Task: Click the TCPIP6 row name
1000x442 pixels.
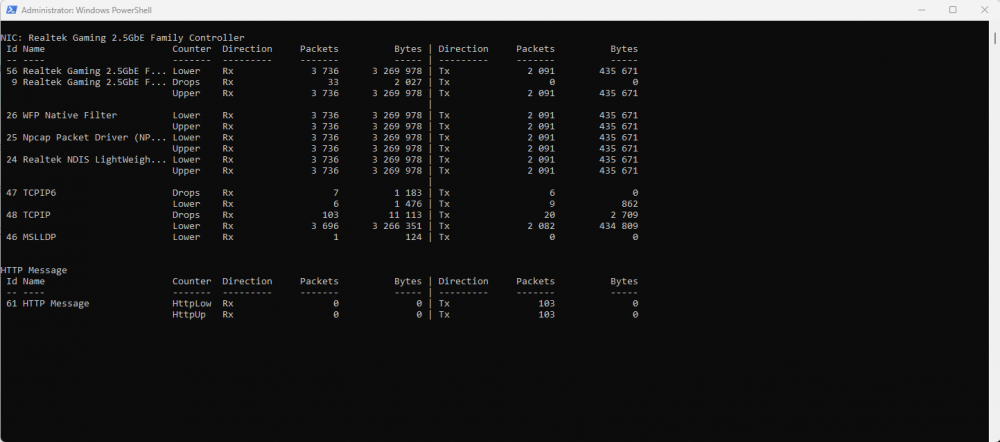Action: (41, 192)
